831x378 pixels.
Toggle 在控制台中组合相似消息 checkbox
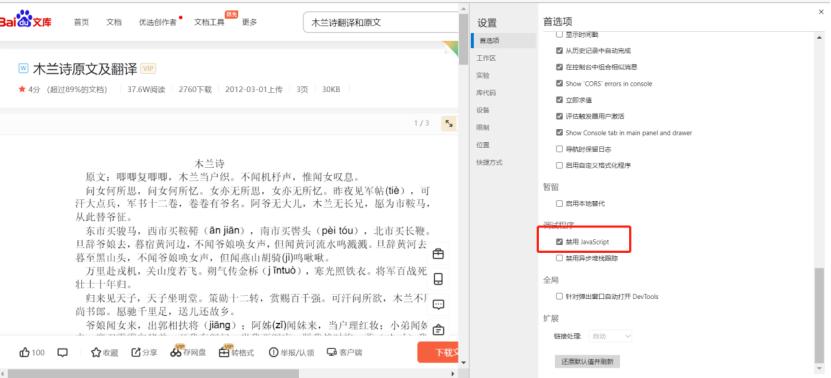[559, 67]
